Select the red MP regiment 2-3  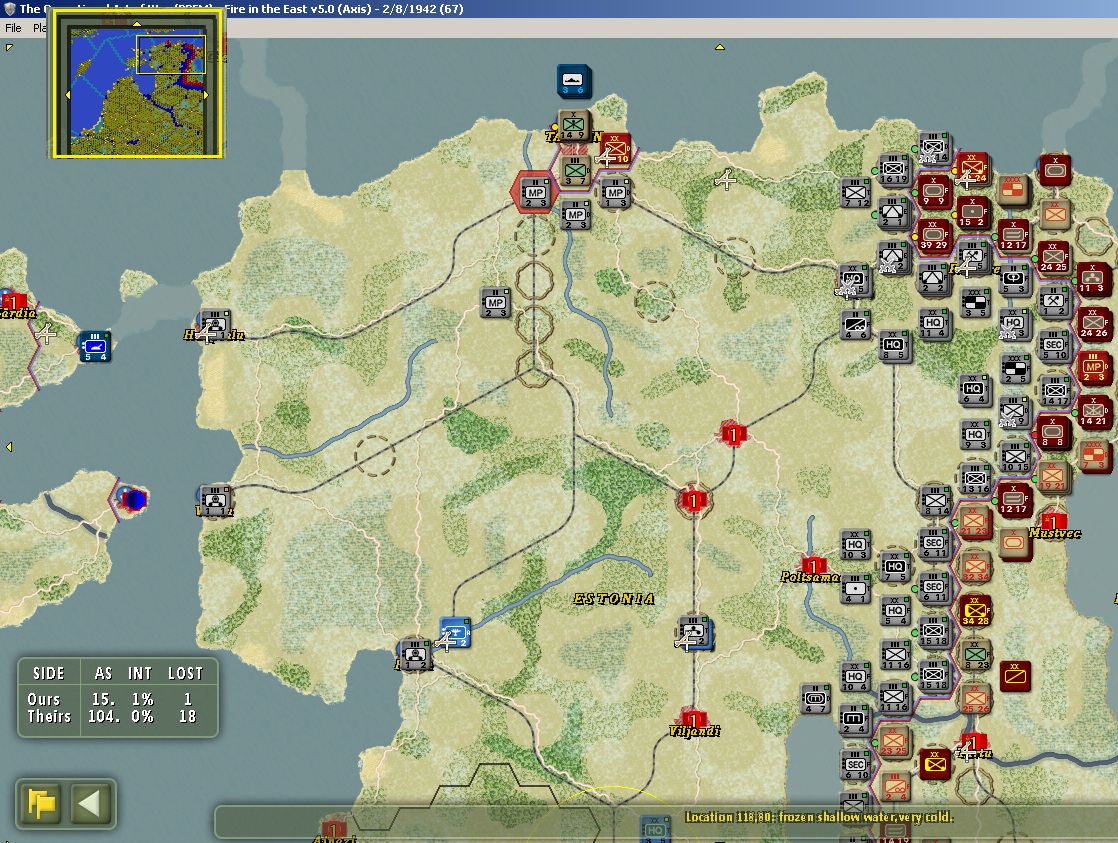1092,368
